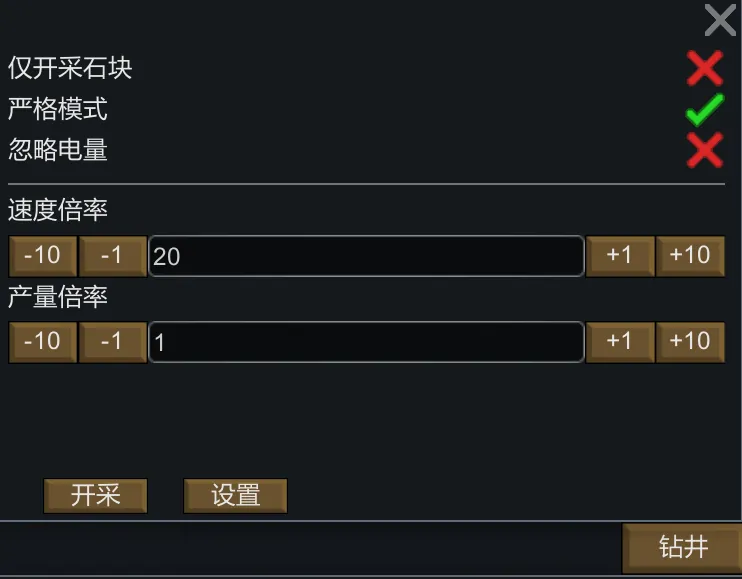
Task: Close the panel with the gray X
Action: pos(720,19)
